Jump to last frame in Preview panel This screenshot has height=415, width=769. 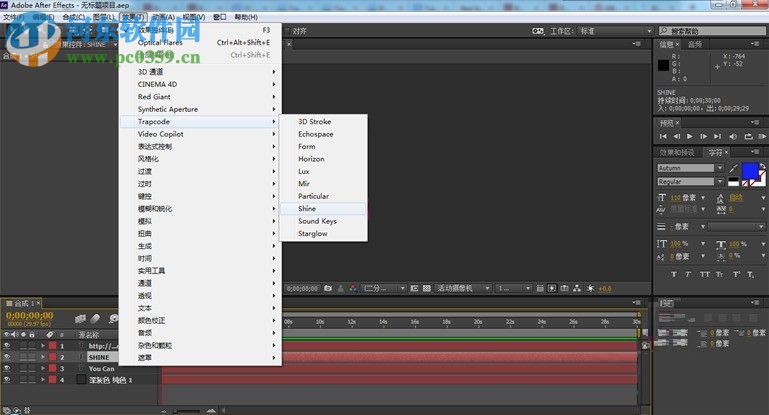pyautogui.click(x=718, y=136)
